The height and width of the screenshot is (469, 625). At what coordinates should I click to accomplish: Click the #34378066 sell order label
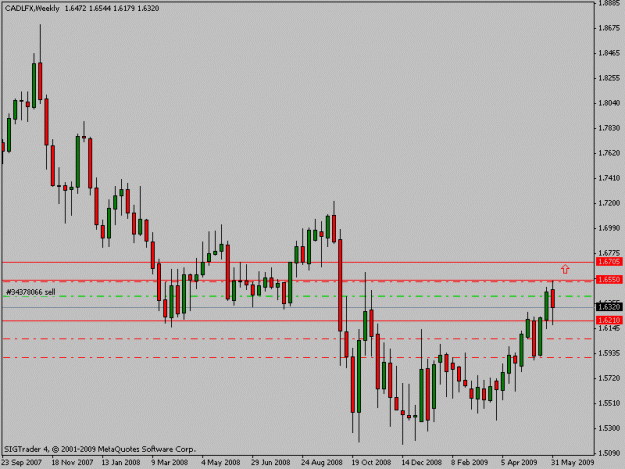(30, 292)
